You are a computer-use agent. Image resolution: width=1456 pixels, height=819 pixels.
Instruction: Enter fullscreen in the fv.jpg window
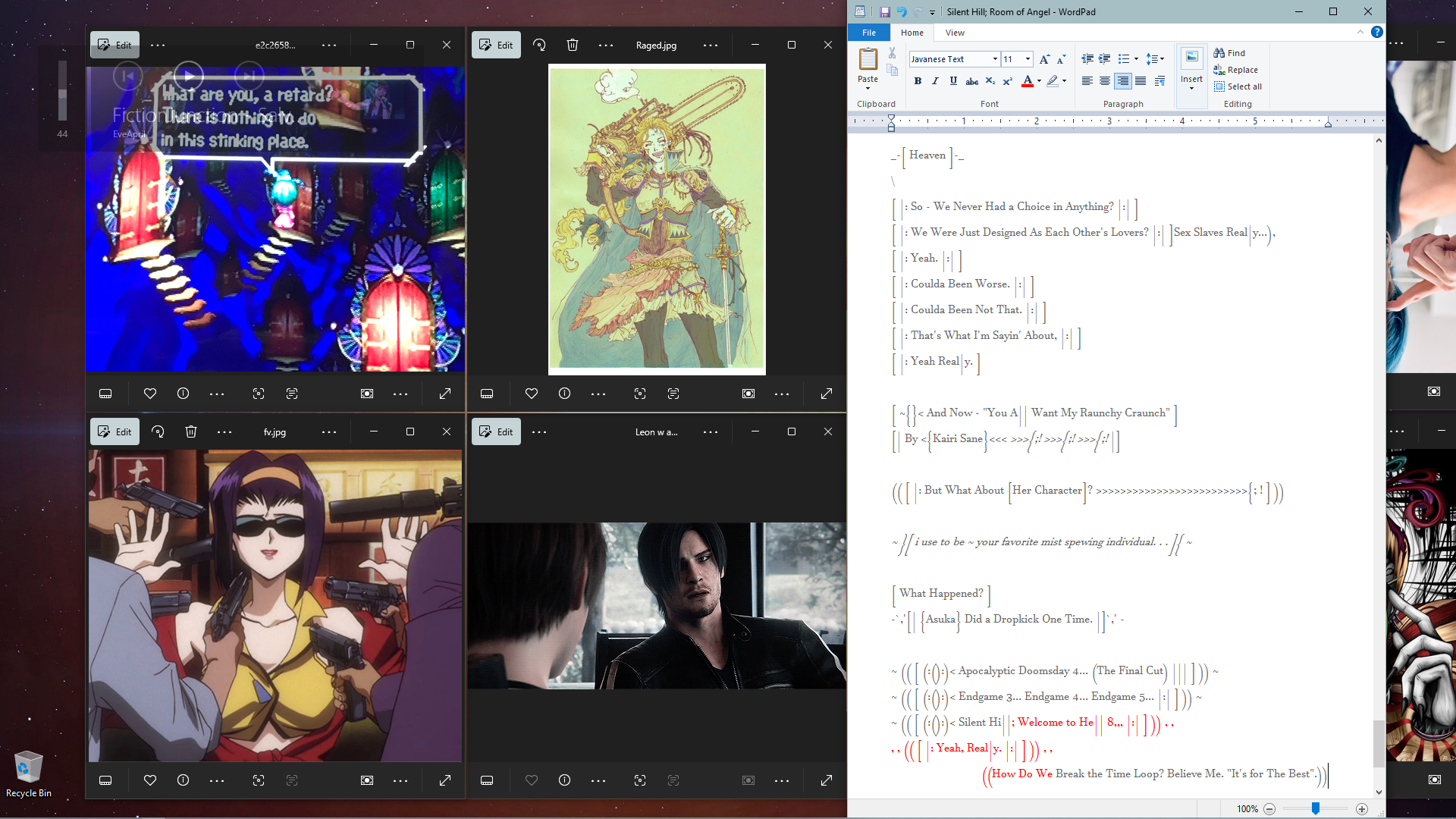pyautogui.click(x=445, y=780)
